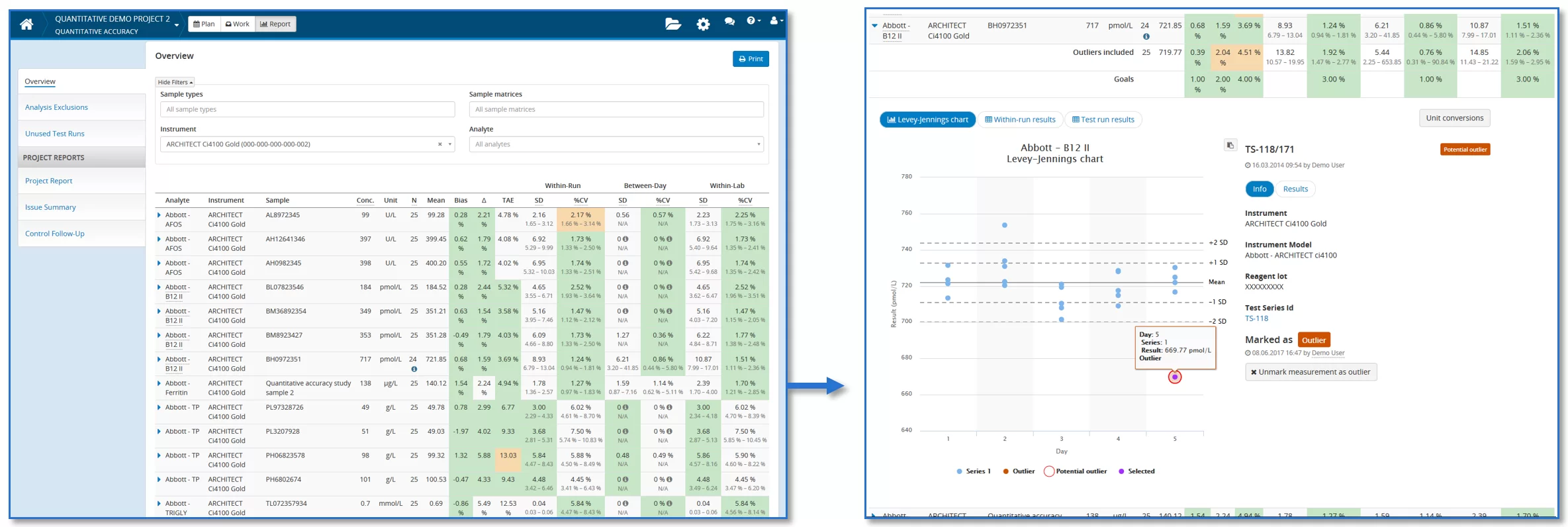Click the Sample types filter field

tap(307, 110)
